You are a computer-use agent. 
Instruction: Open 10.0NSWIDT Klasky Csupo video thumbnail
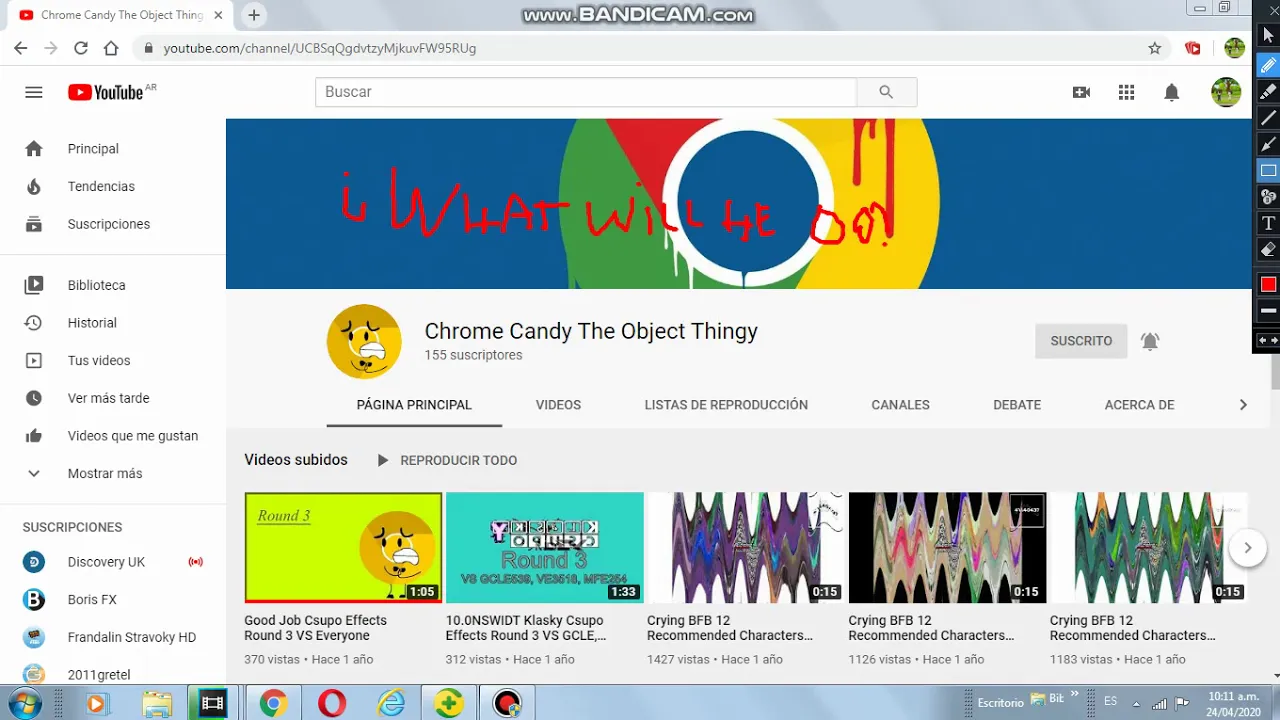click(x=545, y=547)
